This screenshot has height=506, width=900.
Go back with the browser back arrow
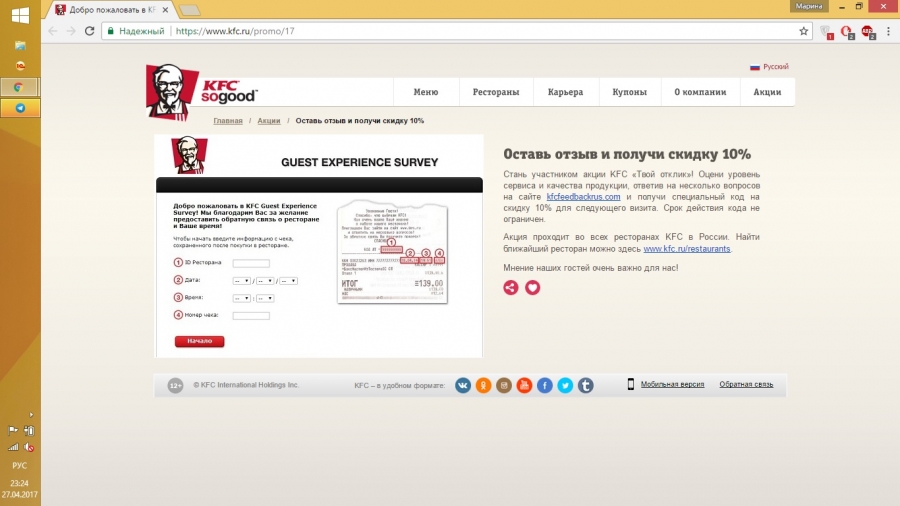pos(53,31)
